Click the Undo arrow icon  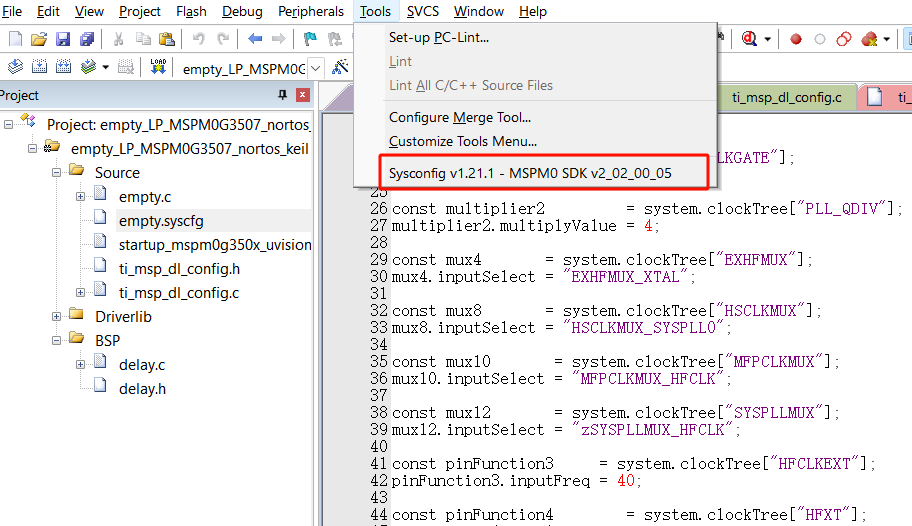[199, 39]
